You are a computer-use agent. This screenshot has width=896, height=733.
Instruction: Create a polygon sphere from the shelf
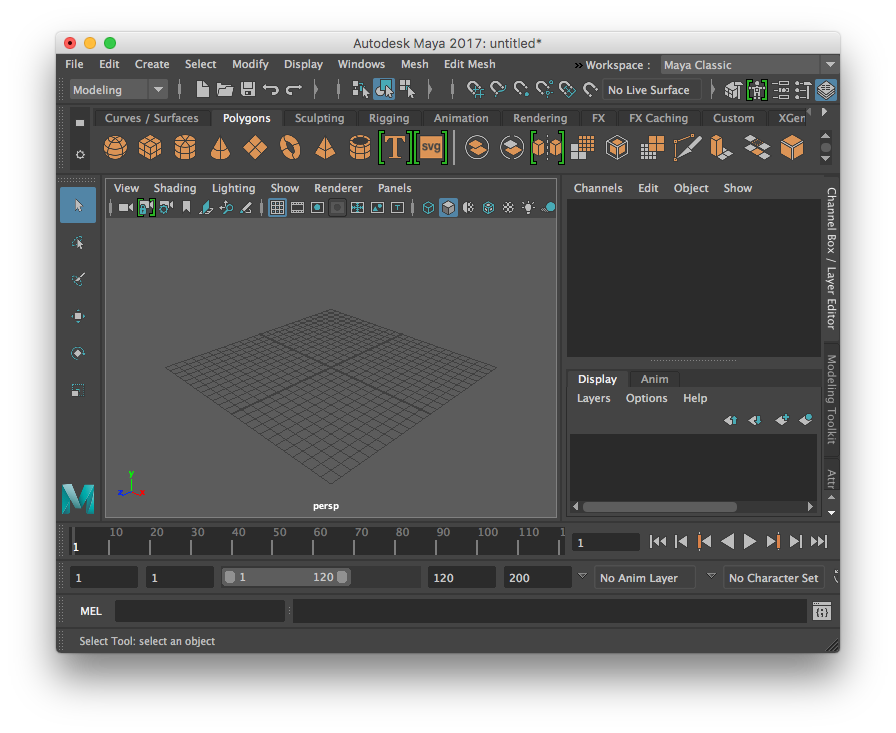click(115, 147)
